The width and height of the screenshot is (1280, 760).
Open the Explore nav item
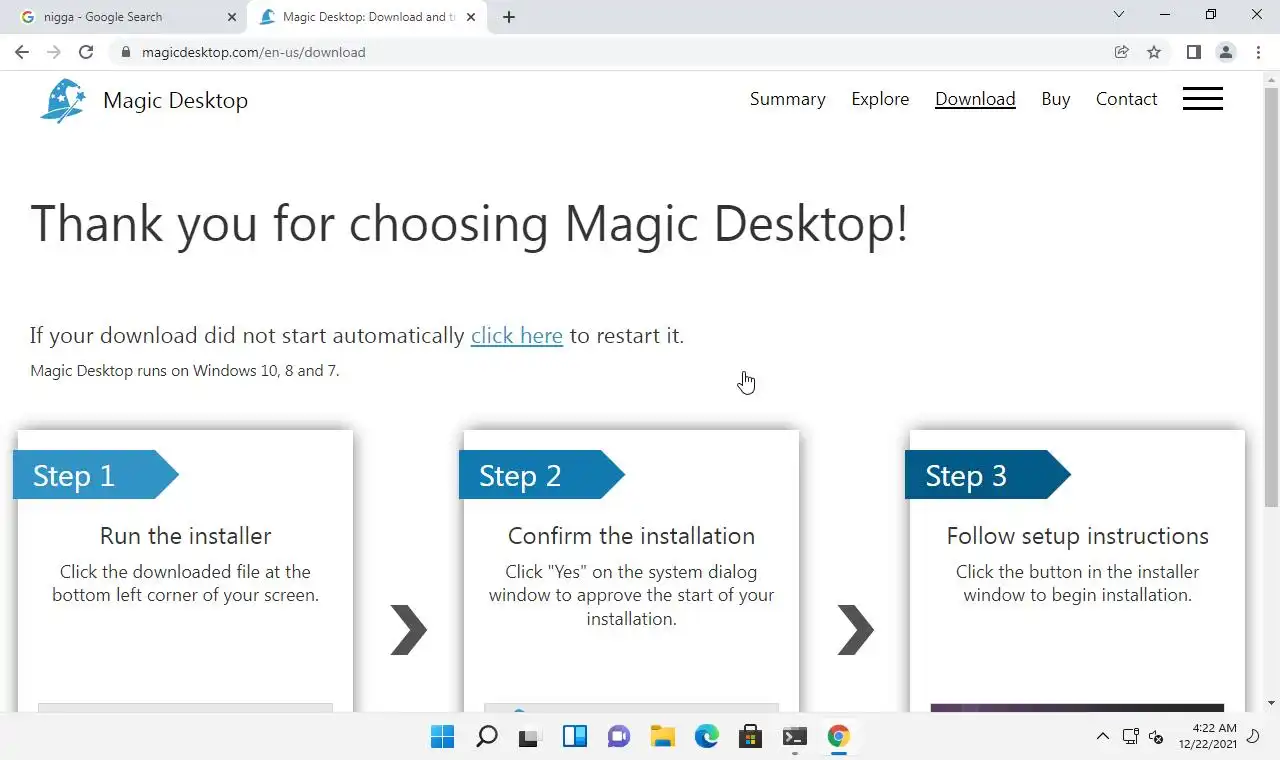point(880,99)
